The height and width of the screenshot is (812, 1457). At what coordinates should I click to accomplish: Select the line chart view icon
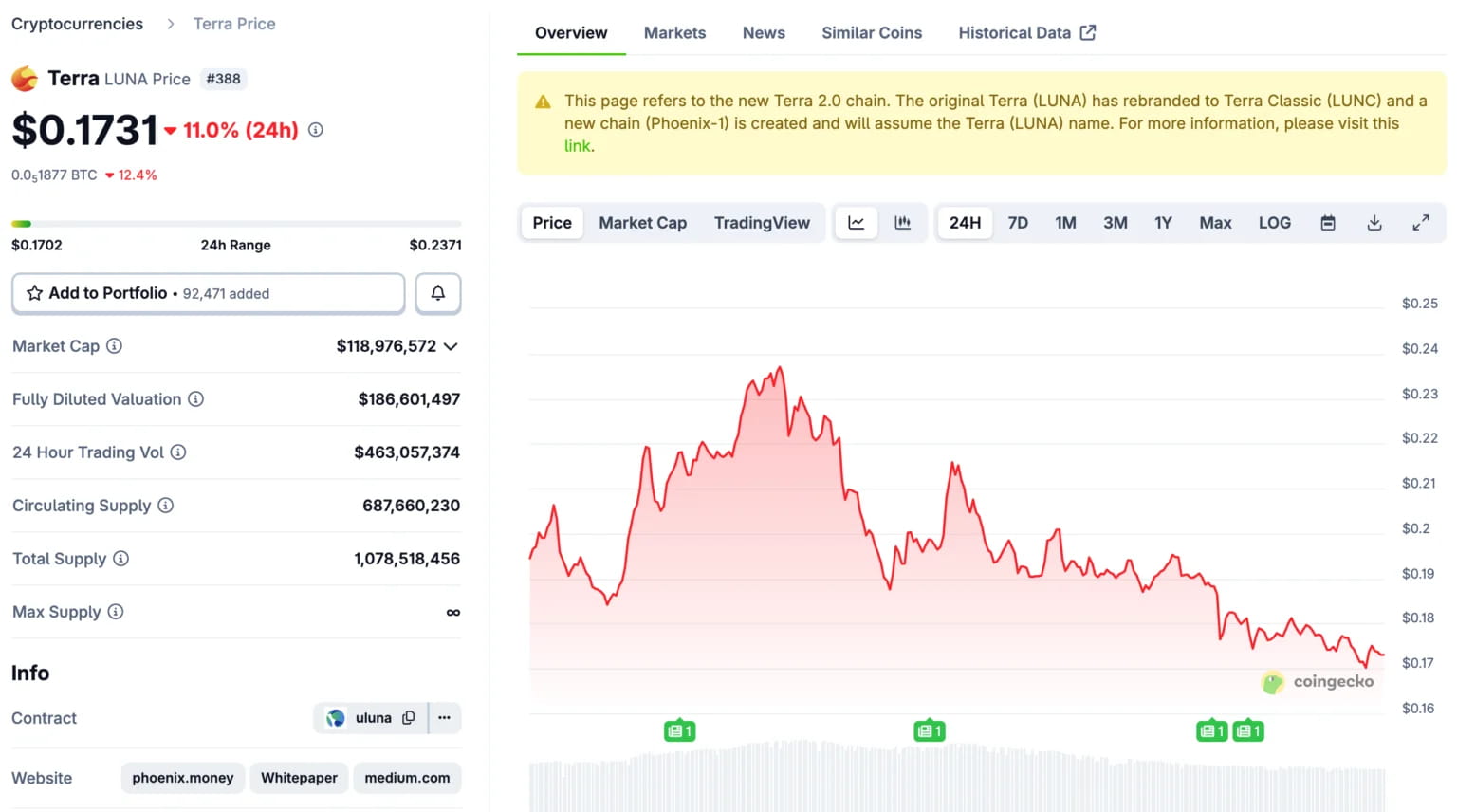[x=856, y=223]
